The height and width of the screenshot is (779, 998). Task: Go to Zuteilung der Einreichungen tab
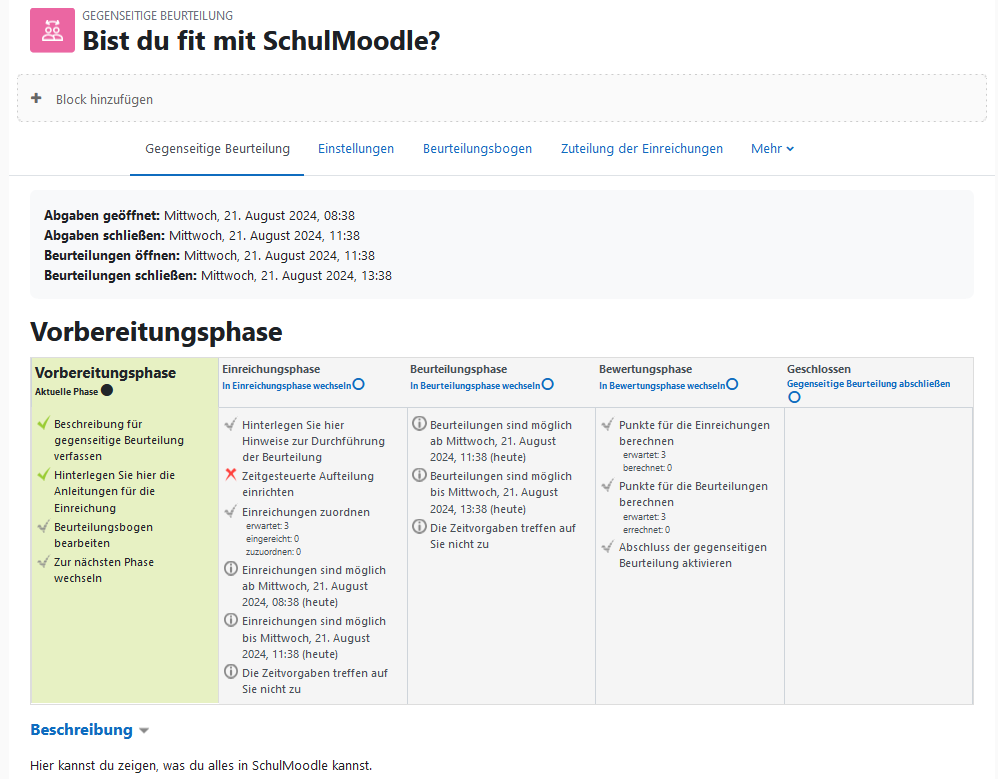pos(641,149)
